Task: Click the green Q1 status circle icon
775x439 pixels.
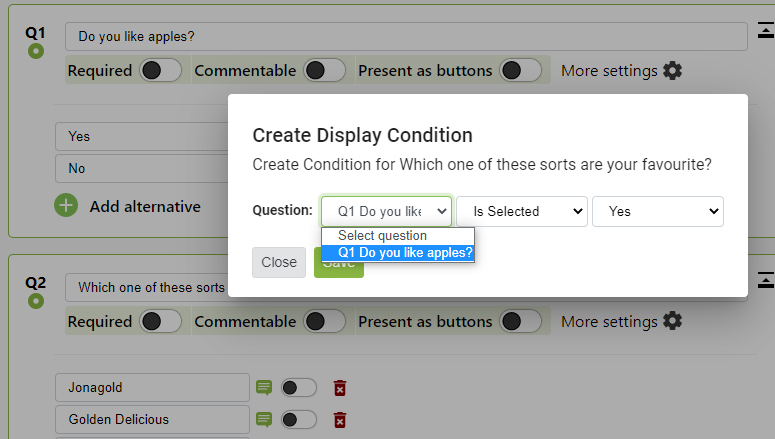Action: (x=36, y=51)
